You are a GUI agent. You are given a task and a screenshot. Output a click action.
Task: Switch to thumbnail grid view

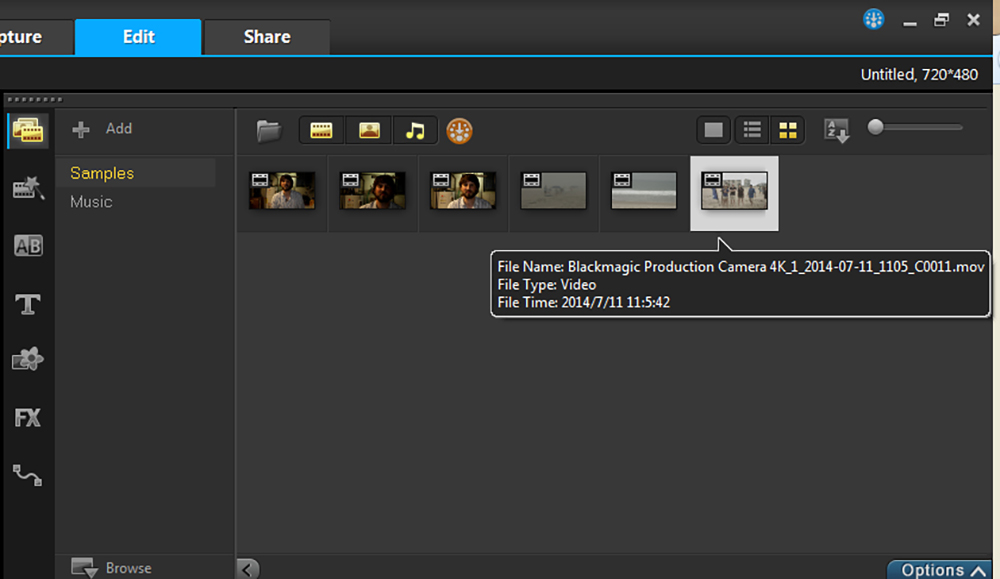788,131
